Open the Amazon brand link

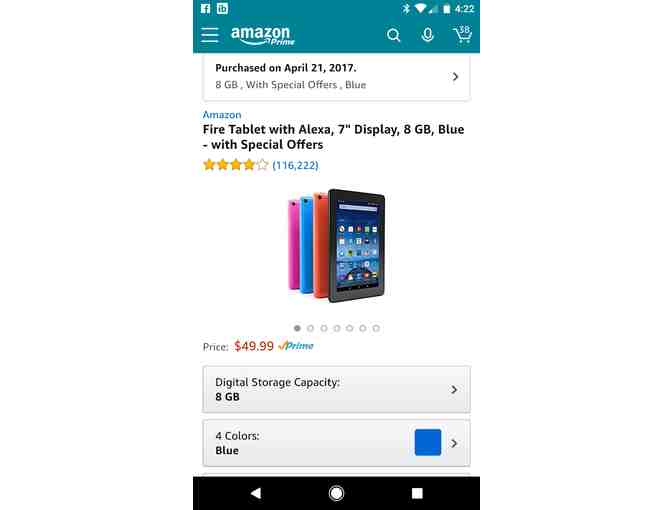click(222, 115)
